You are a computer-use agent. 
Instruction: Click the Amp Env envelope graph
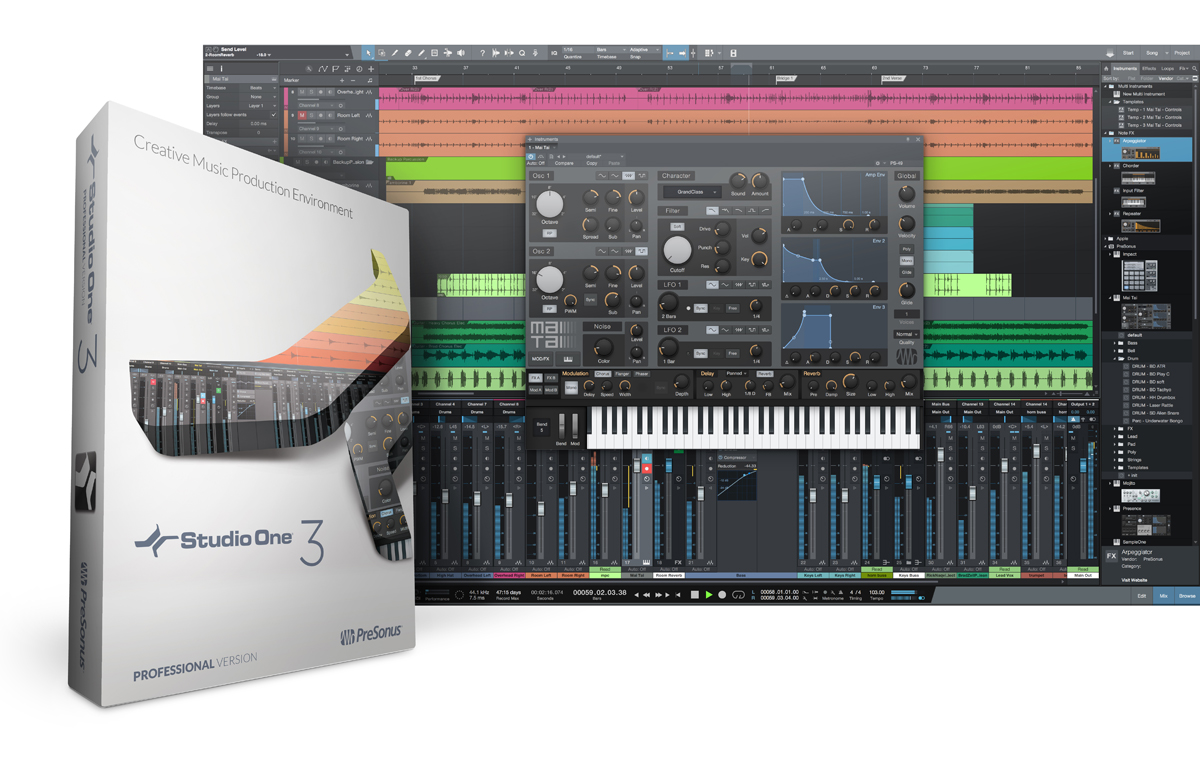tap(834, 193)
